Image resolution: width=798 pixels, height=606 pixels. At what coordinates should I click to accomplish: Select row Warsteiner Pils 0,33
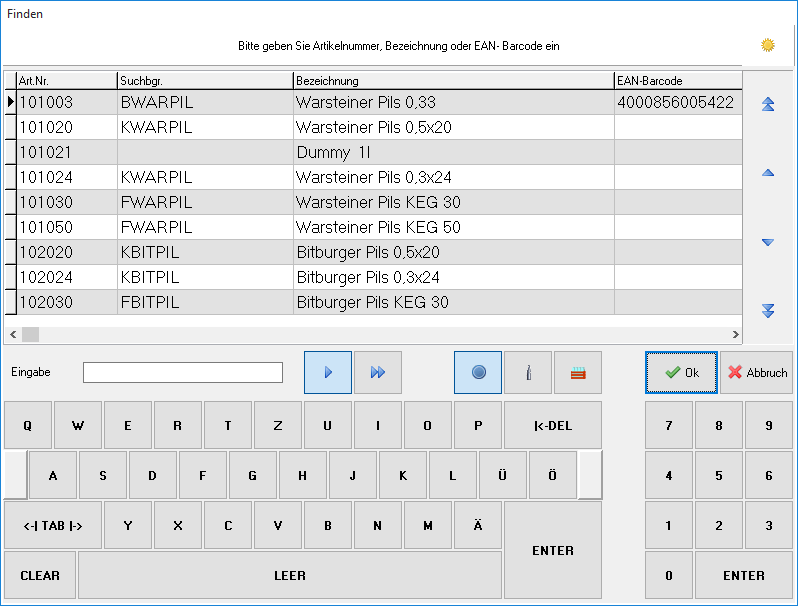[373, 102]
